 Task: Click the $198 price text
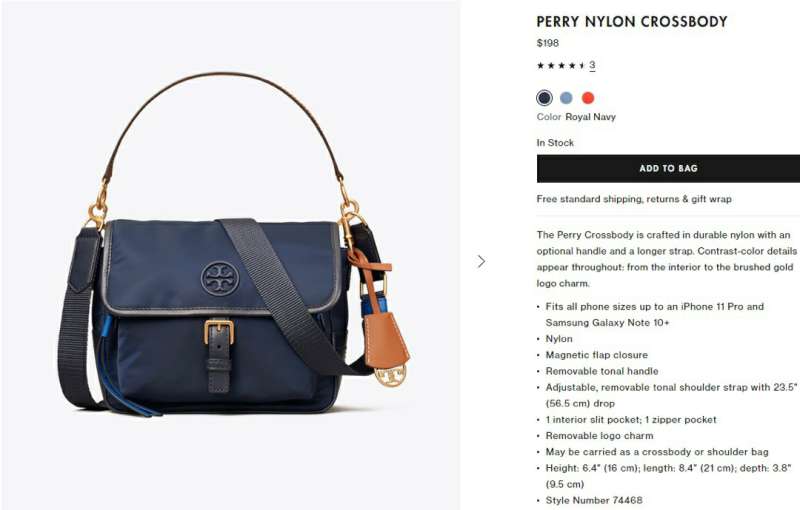tap(547, 43)
